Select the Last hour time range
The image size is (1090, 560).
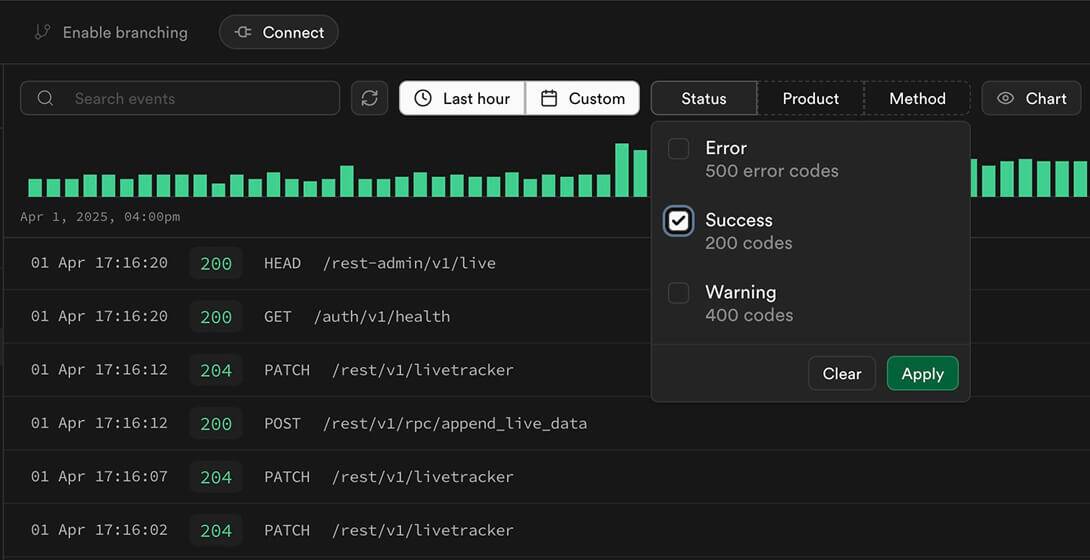(462, 99)
